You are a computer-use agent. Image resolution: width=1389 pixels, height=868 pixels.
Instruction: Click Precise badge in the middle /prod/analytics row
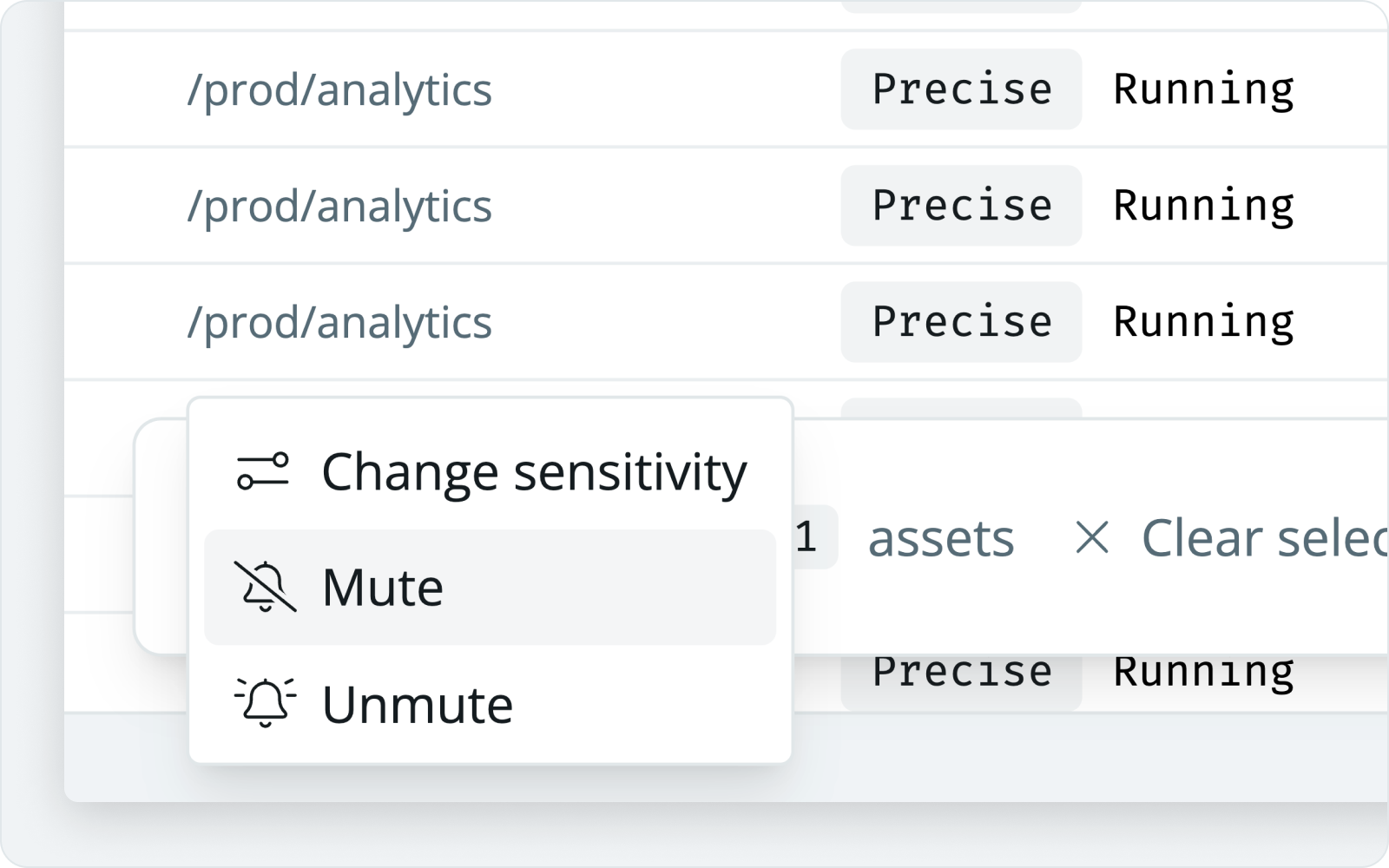pos(961,206)
